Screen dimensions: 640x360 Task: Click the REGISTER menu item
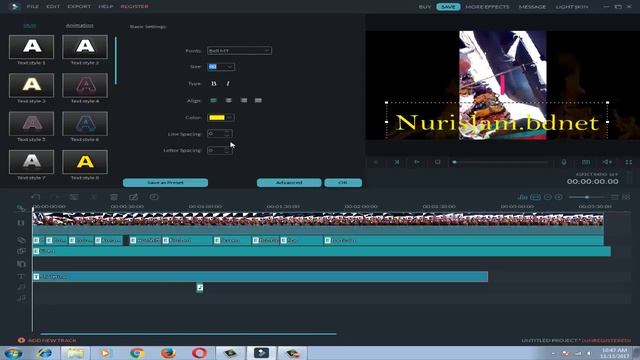click(134, 7)
